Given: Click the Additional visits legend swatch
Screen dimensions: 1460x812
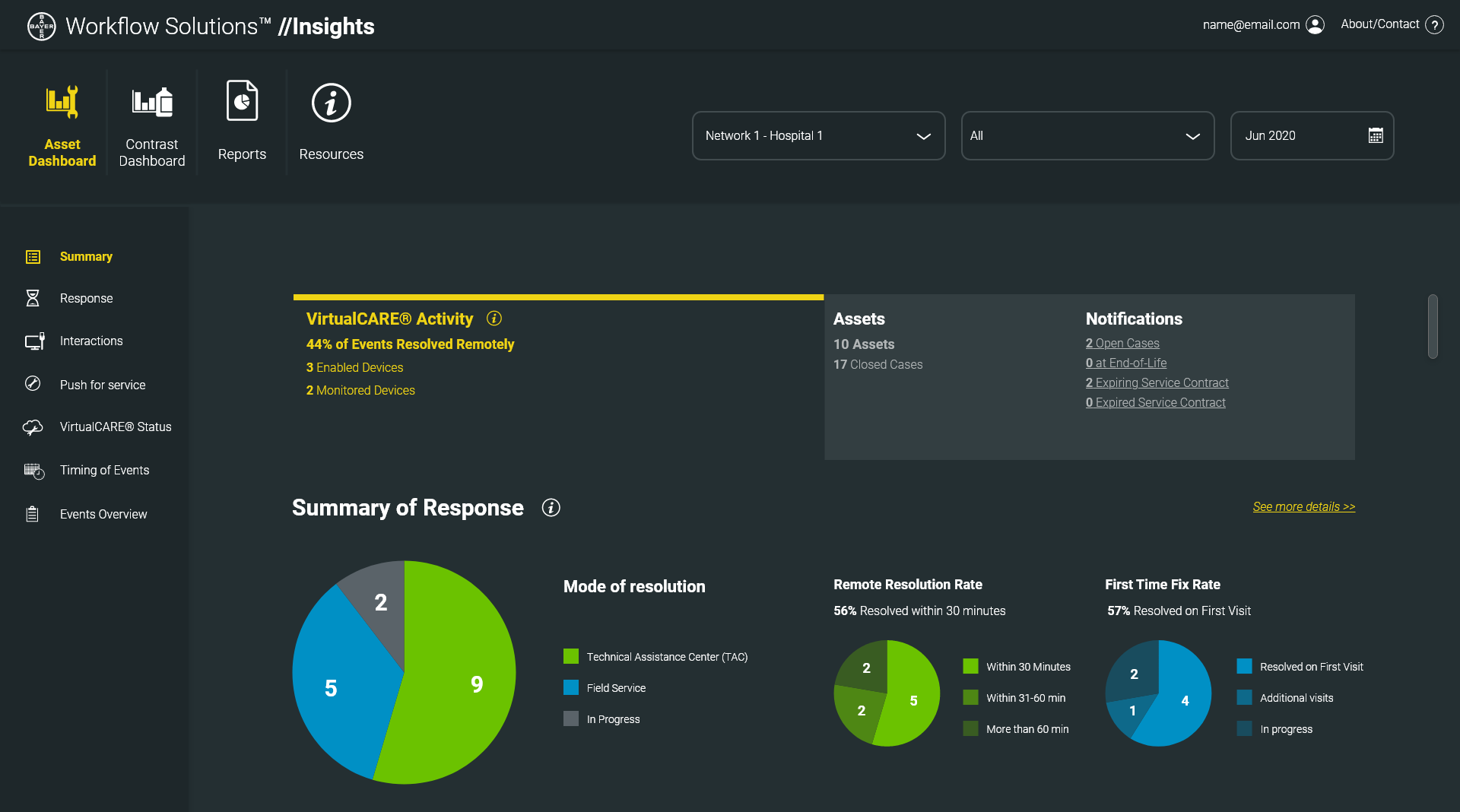Looking at the screenshot, I should tap(1244, 697).
